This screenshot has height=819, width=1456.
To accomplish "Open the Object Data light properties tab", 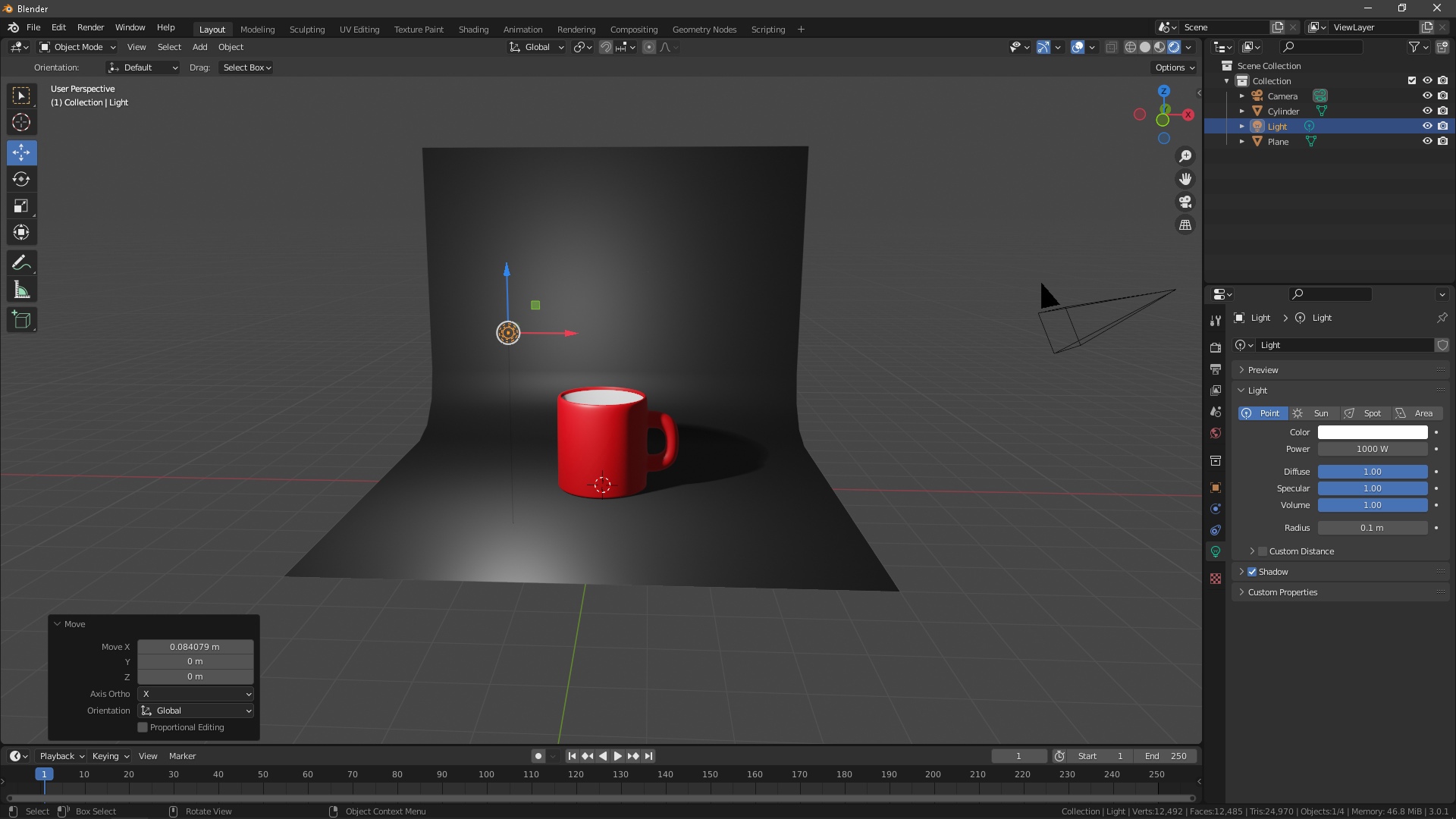I will (x=1216, y=551).
